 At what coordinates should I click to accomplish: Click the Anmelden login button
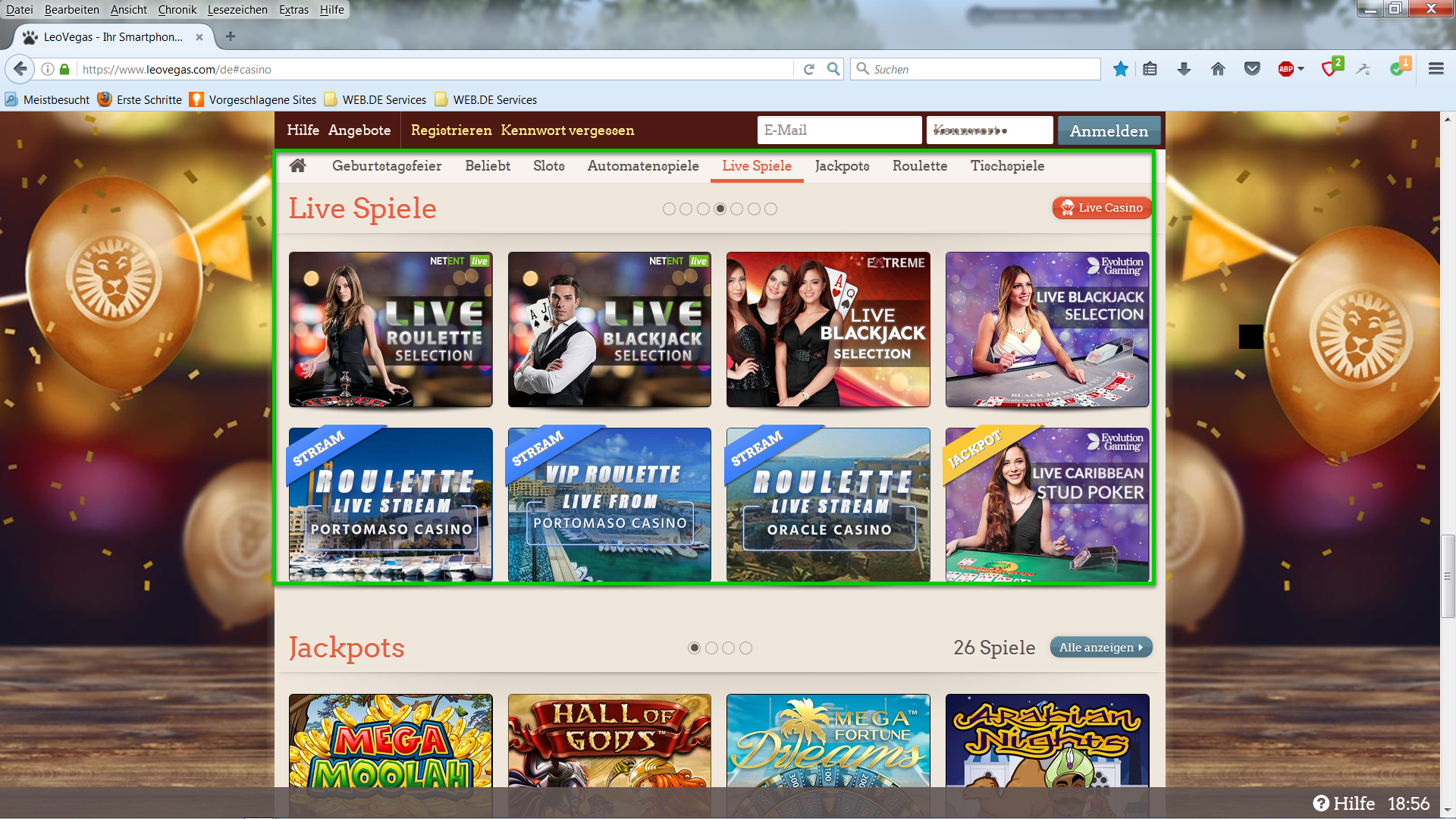coord(1109,130)
